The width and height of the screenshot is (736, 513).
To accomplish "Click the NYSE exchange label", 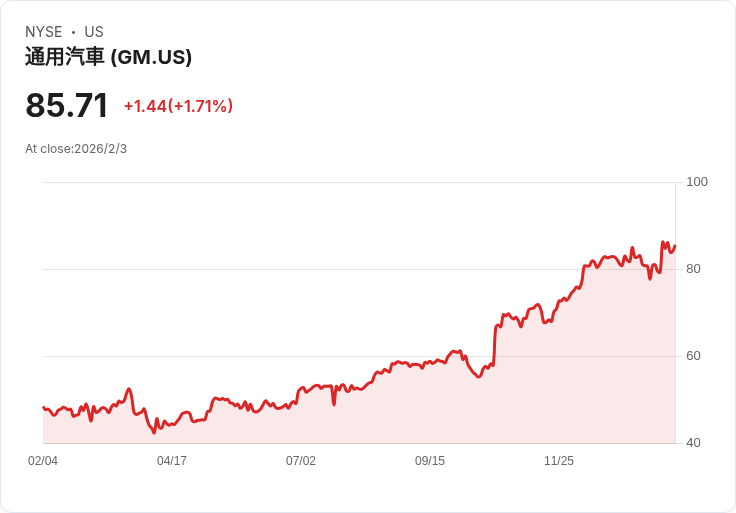I will tap(44, 32).
